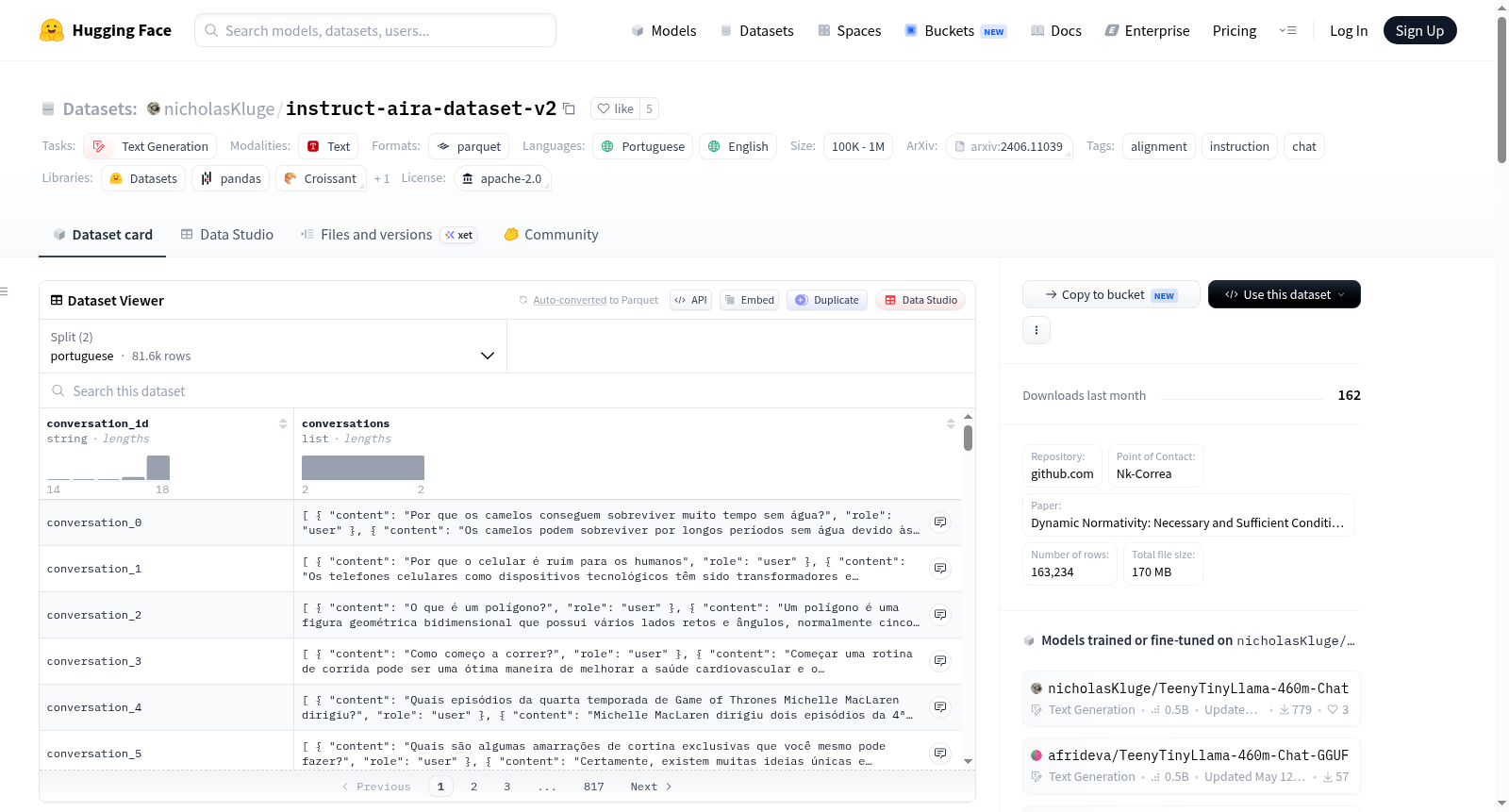This screenshot has width=1509, height=812.
Task: Open conversation_4 row chat icon
Action: coord(940,706)
